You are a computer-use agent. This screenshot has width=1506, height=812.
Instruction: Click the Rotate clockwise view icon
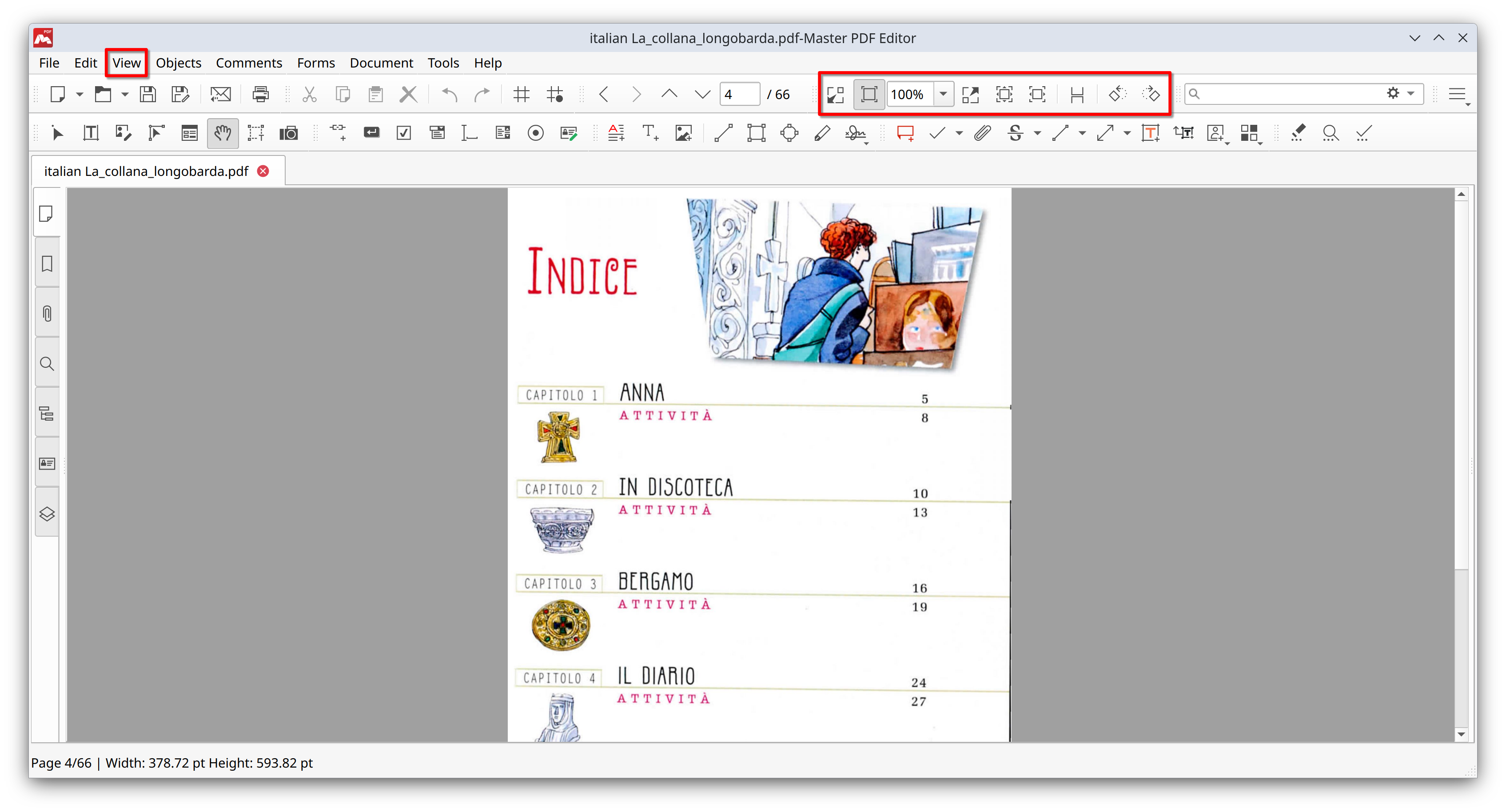1151,94
